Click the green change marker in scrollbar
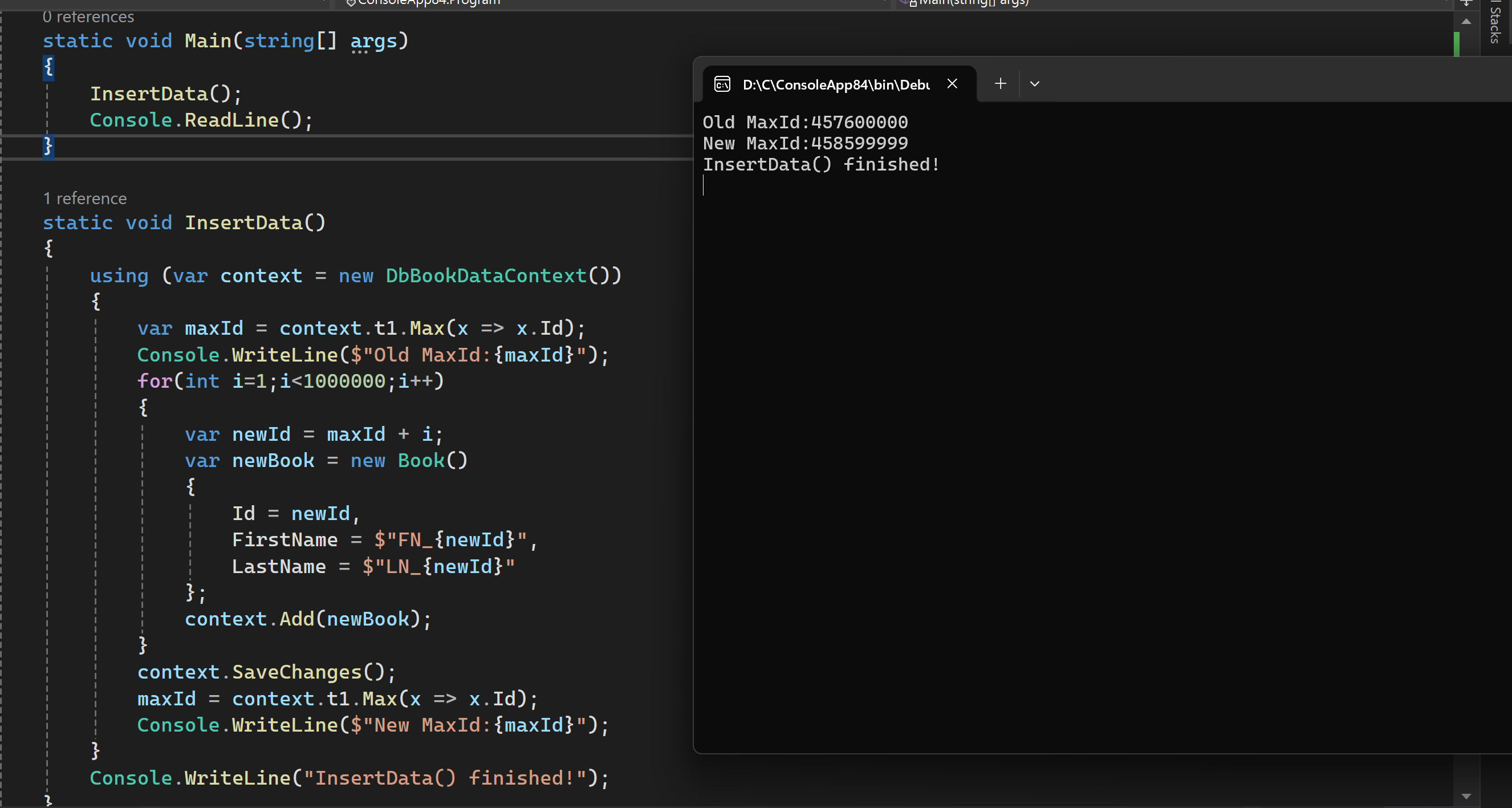This screenshot has width=1512, height=808. click(x=1457, y=44)
